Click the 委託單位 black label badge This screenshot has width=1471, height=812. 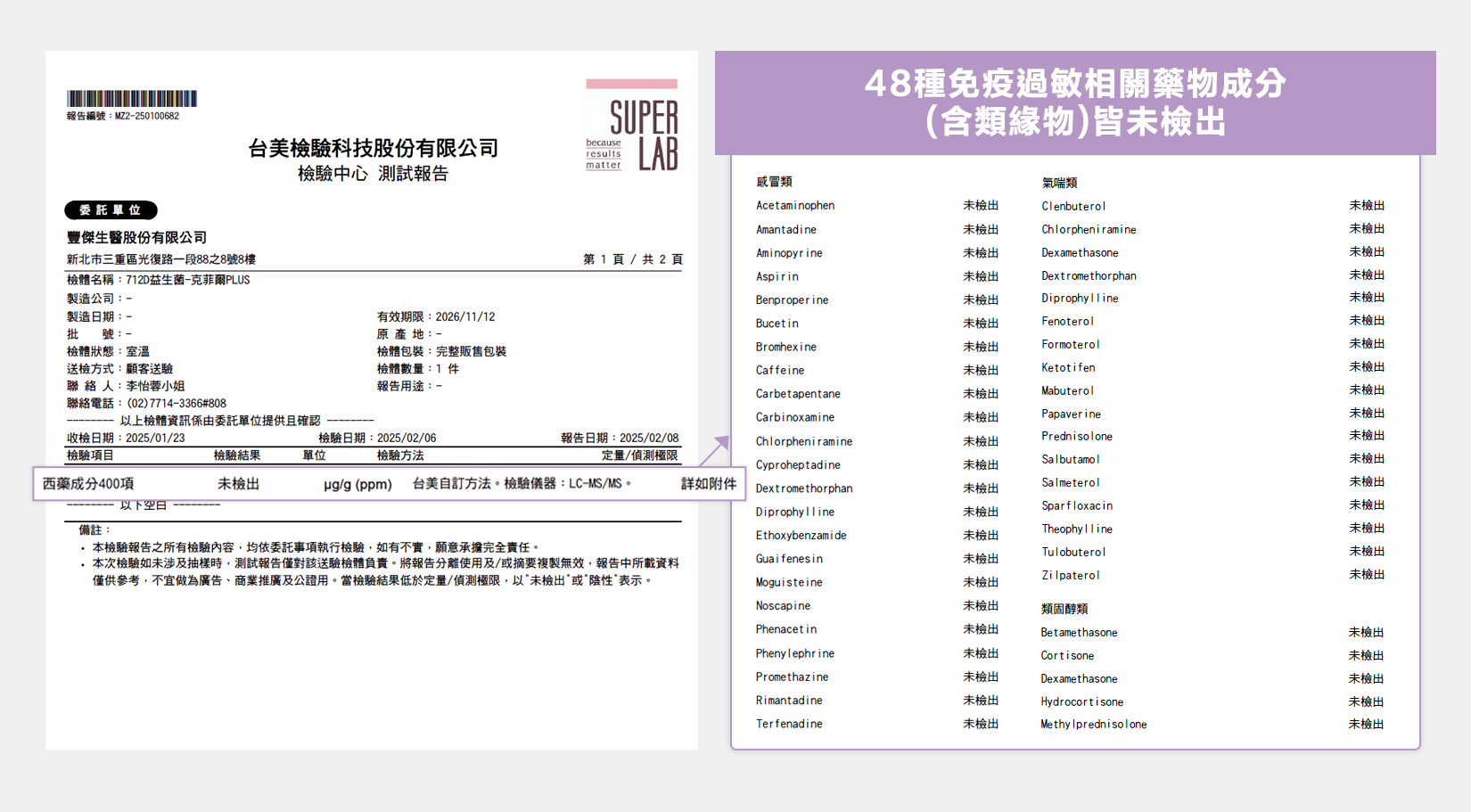[110, 210]
